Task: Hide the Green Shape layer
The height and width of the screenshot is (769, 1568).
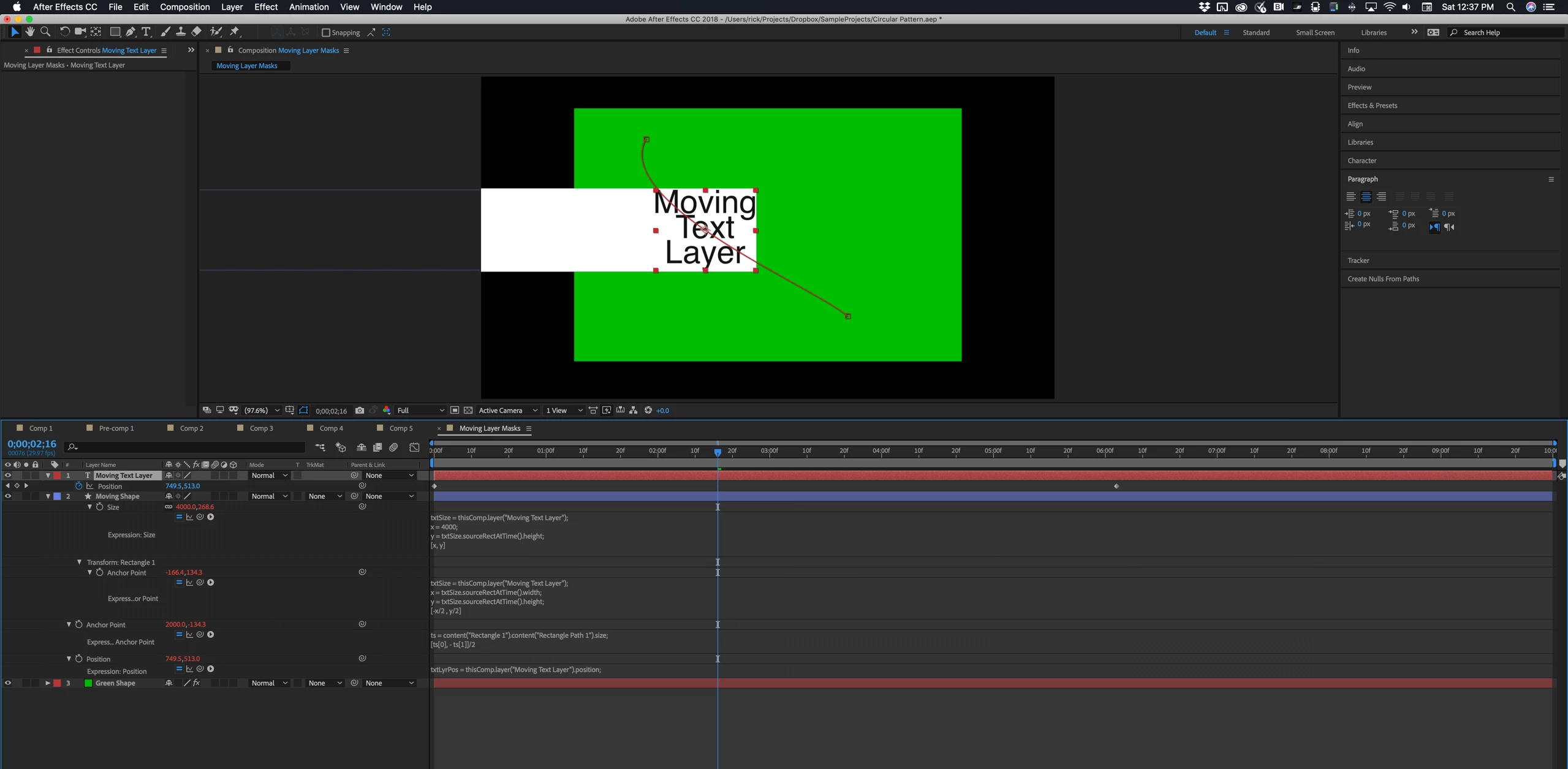Action: (x=8, y=683)
